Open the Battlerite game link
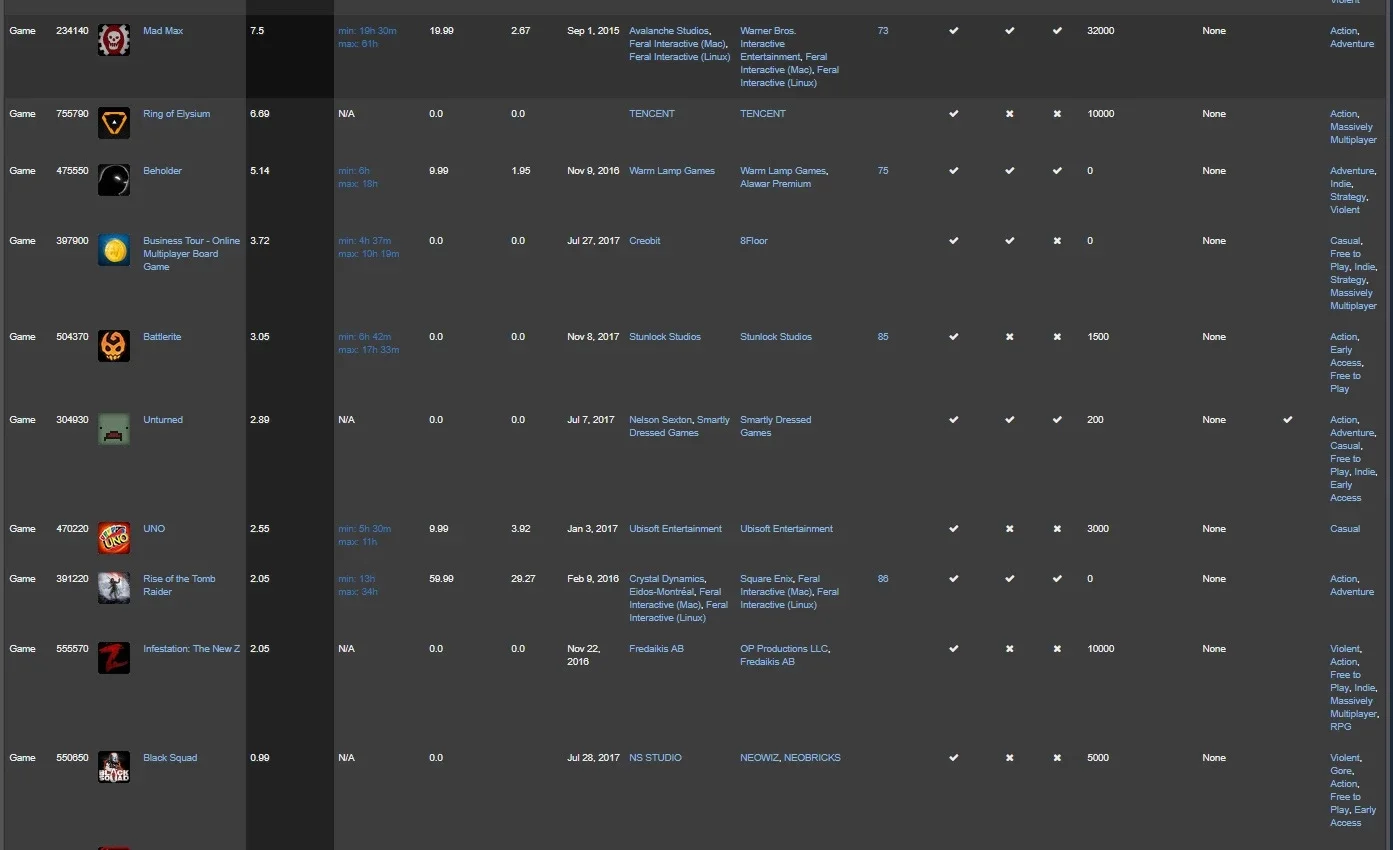1393x850 pixels. (x=162, y=337)
